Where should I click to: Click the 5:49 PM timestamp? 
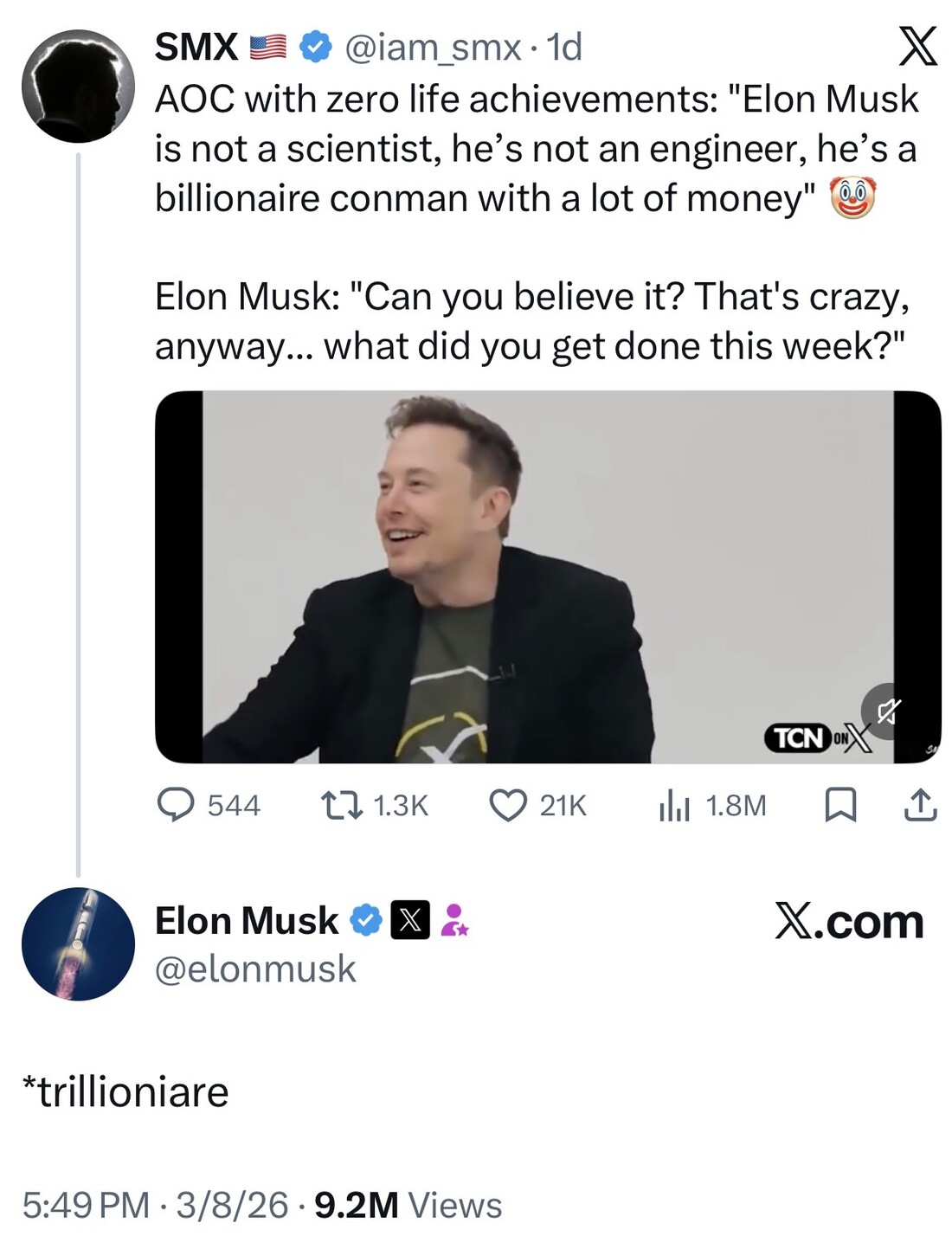(86, 1205)
